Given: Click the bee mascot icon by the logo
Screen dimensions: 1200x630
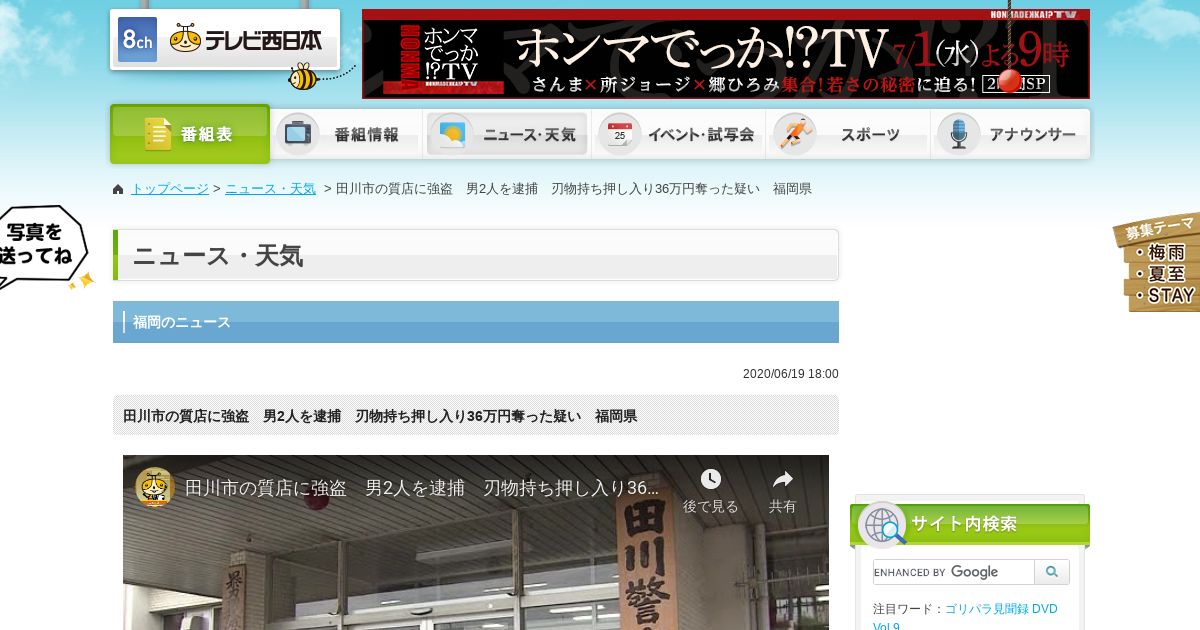Looking at the screenshot, I should tap(302, 76).
